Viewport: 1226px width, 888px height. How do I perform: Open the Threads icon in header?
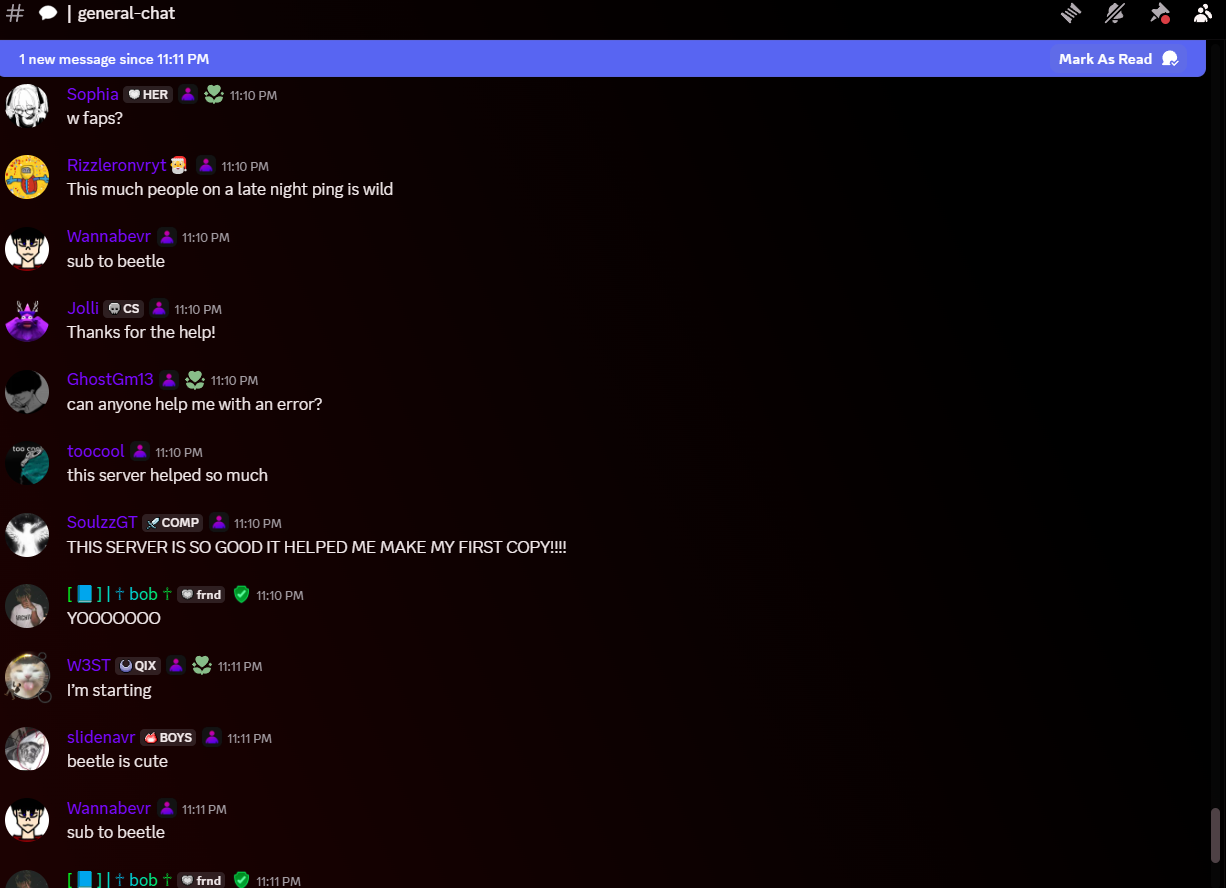pyautogui.click(x=1071, y=13)
